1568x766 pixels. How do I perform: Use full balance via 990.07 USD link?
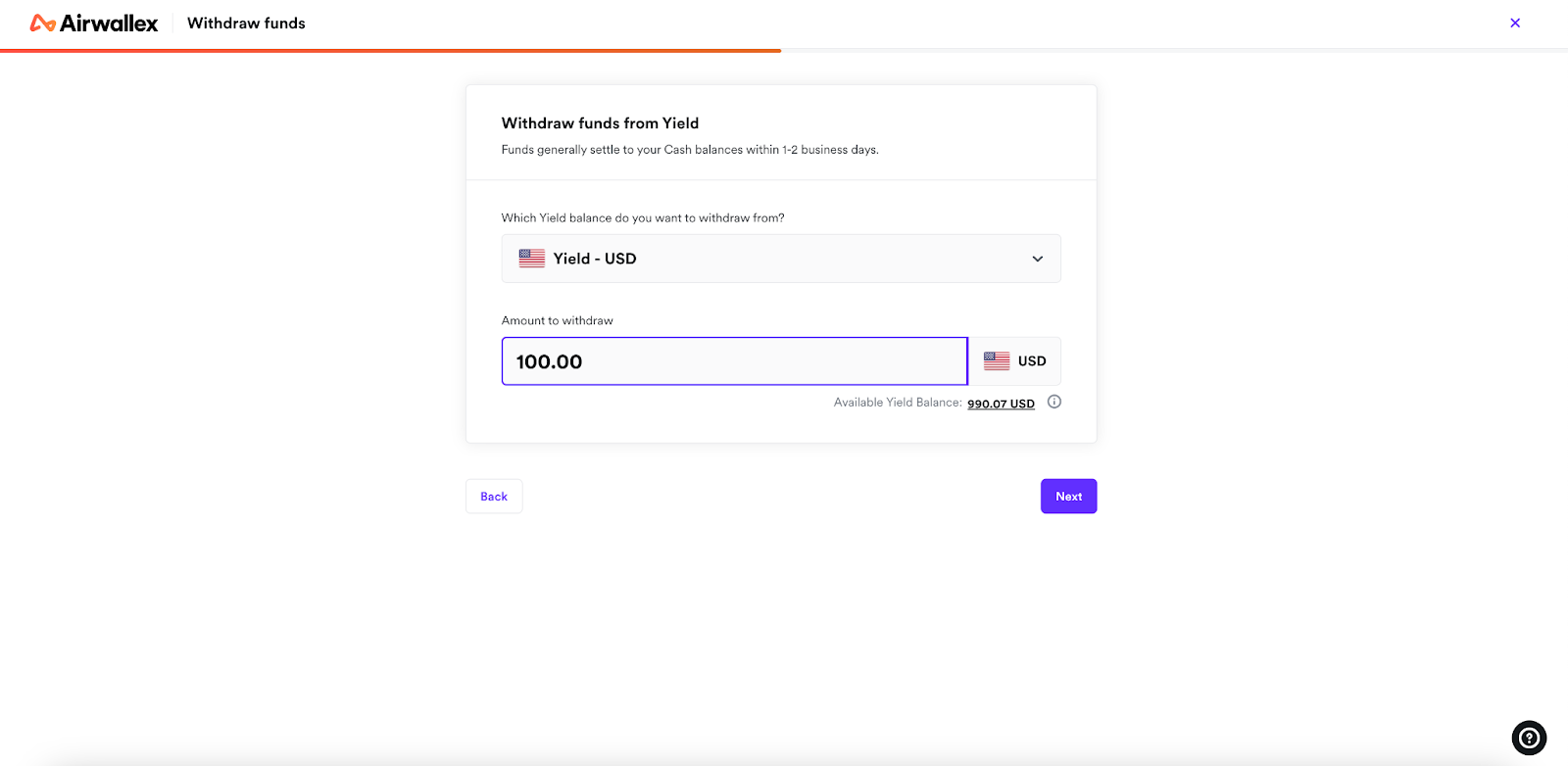tap(1001, 404)
